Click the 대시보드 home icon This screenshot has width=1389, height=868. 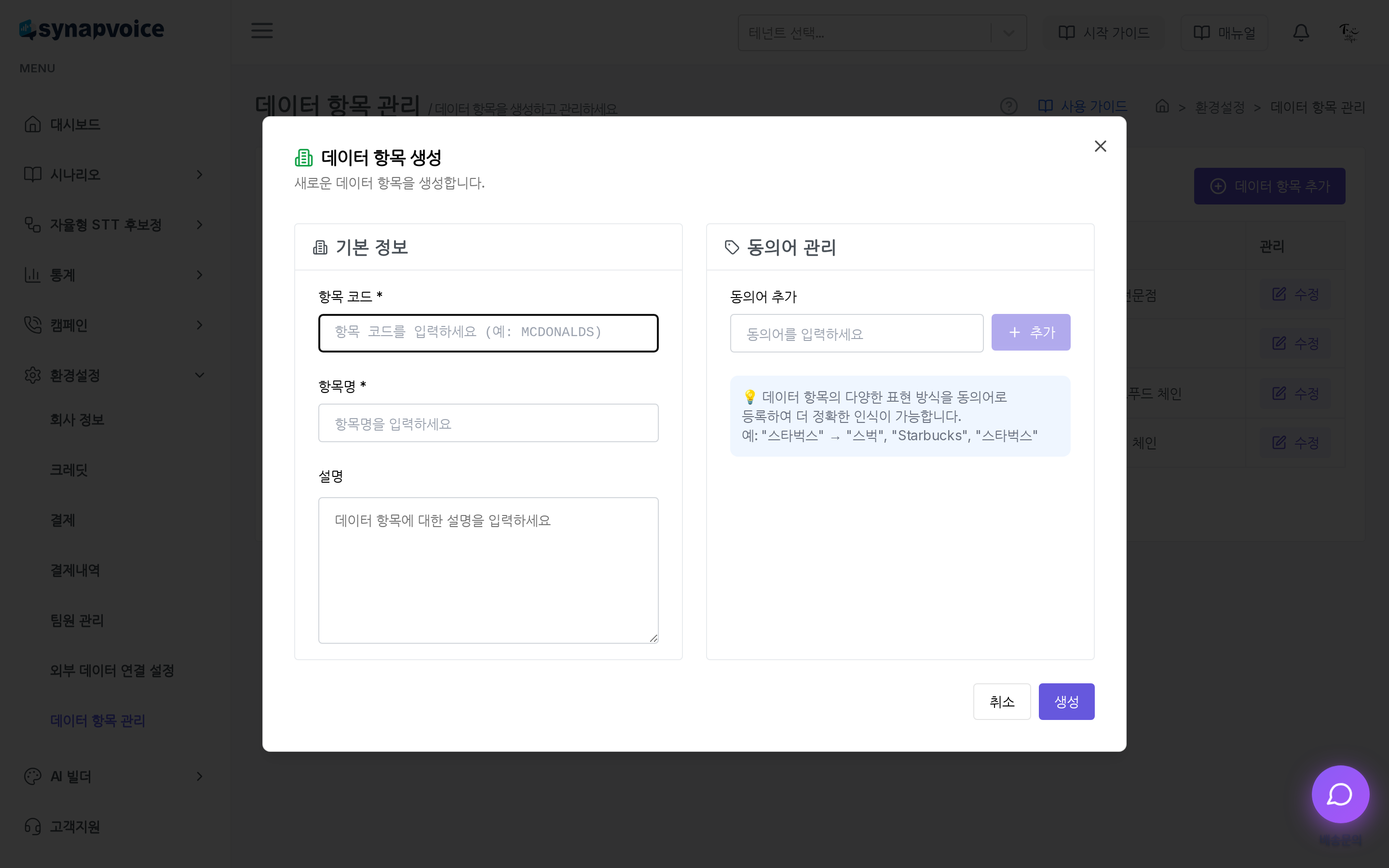pyautogui.click(x=33, y=124)
